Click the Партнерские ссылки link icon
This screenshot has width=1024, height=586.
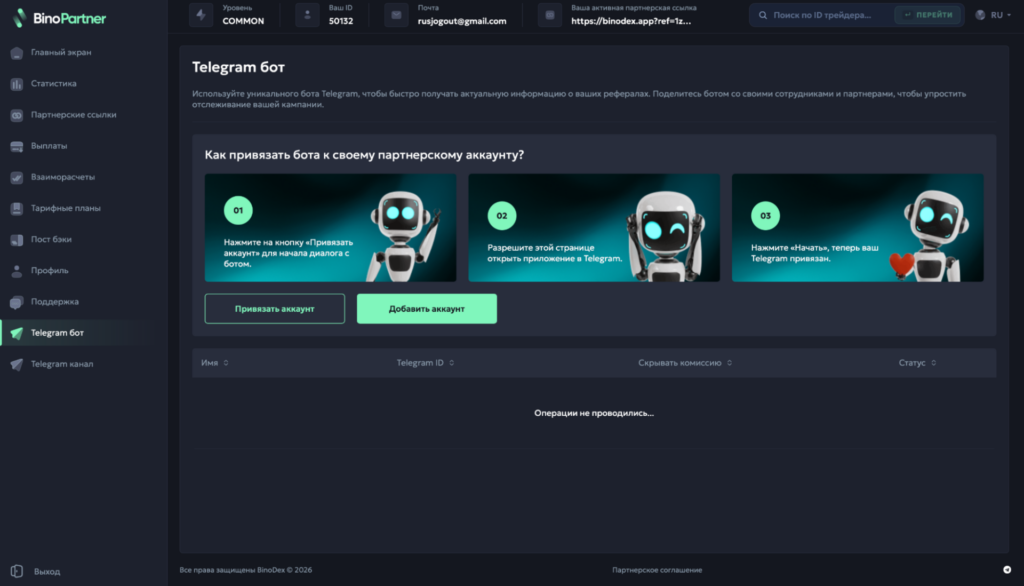(17, 115)
